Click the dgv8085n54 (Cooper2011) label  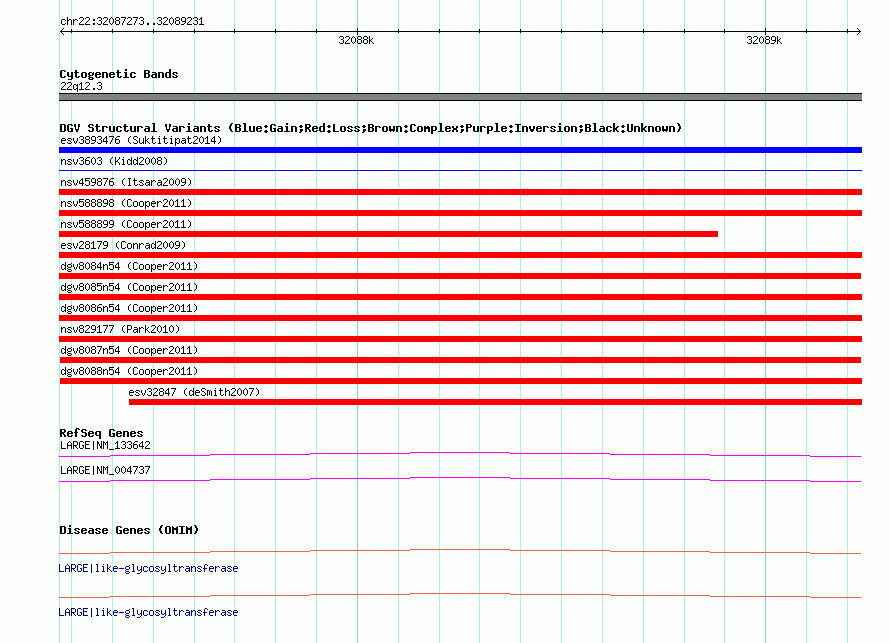pyautogui.click(x=129, y=287)
